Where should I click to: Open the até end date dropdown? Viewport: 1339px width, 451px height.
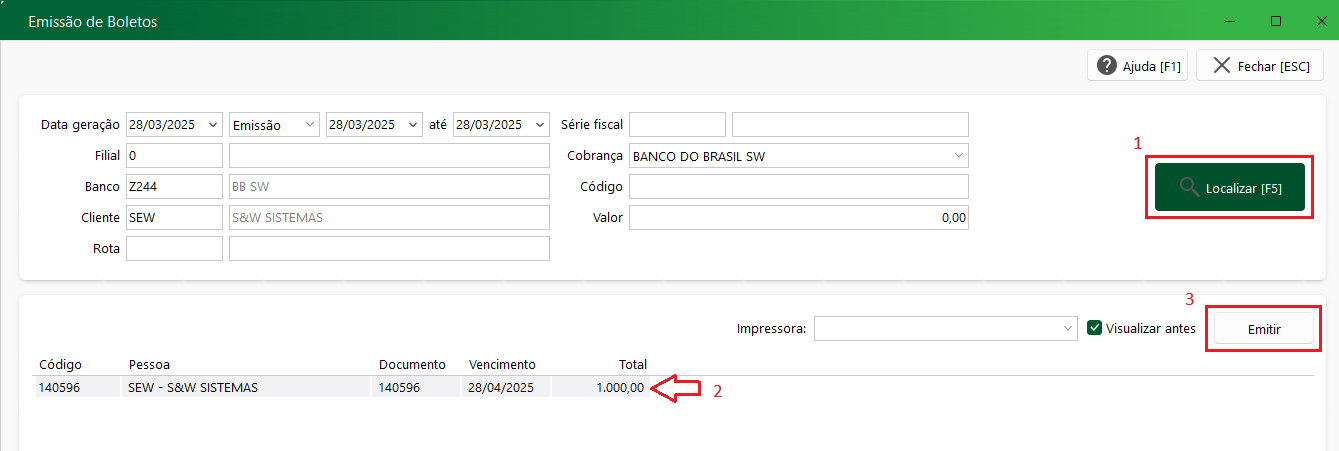(x=539, y=125)
